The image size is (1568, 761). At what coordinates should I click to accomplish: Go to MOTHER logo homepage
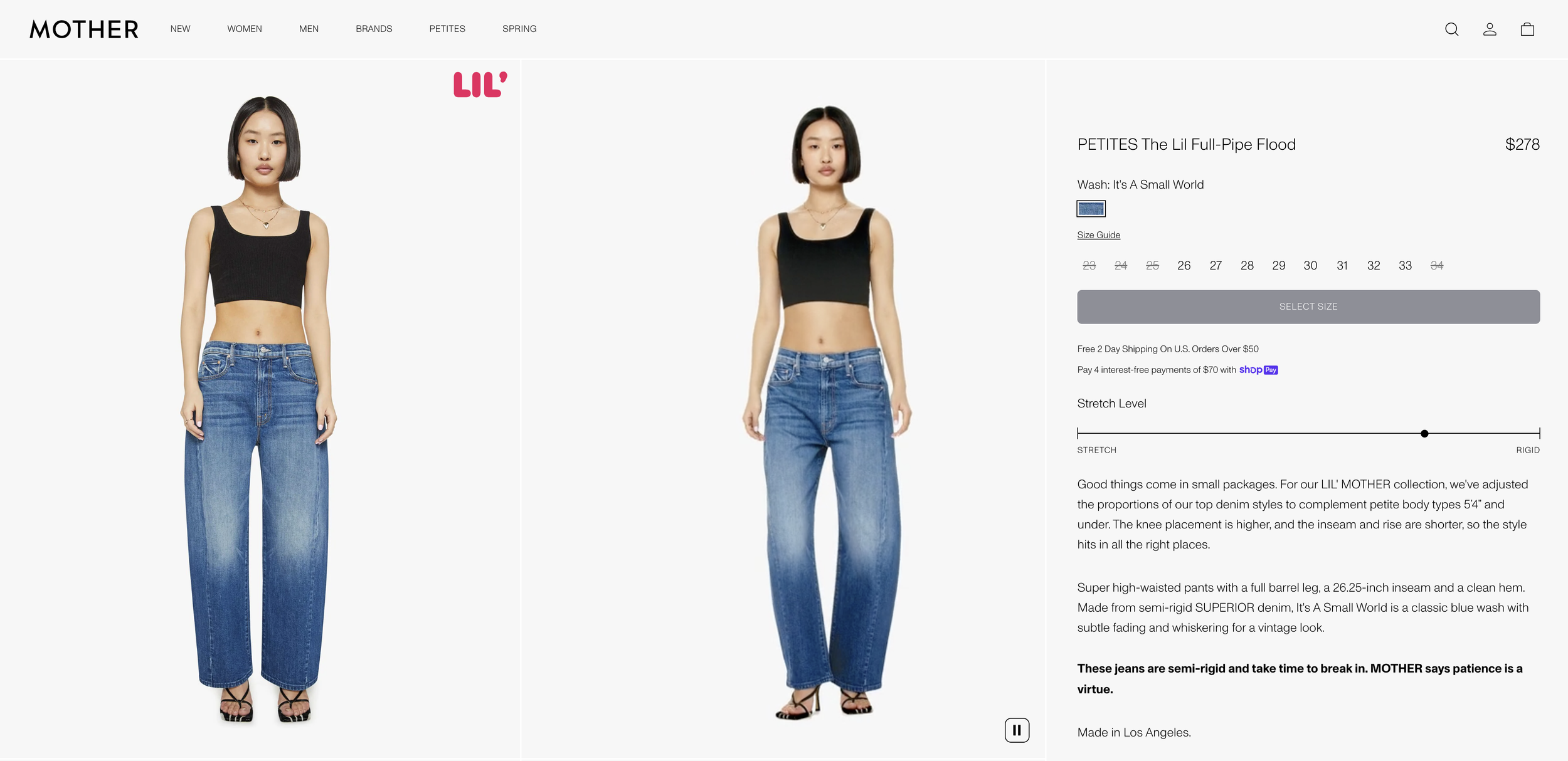tap(84, 29)
